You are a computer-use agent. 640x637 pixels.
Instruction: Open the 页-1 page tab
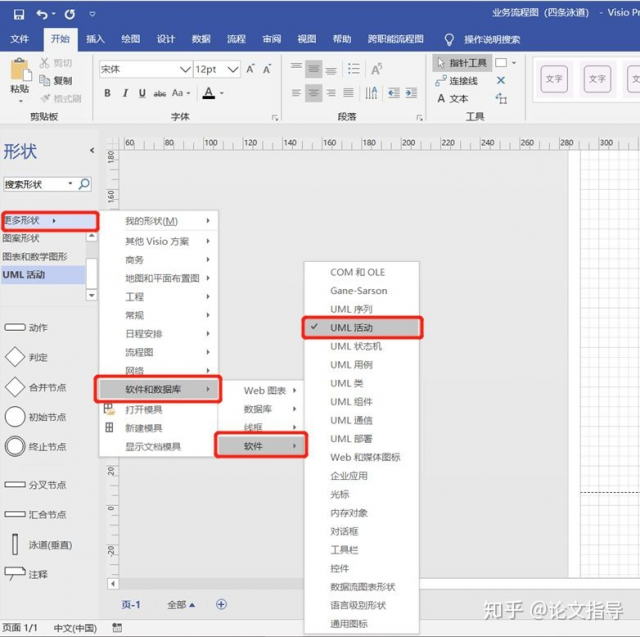point(131,605)
